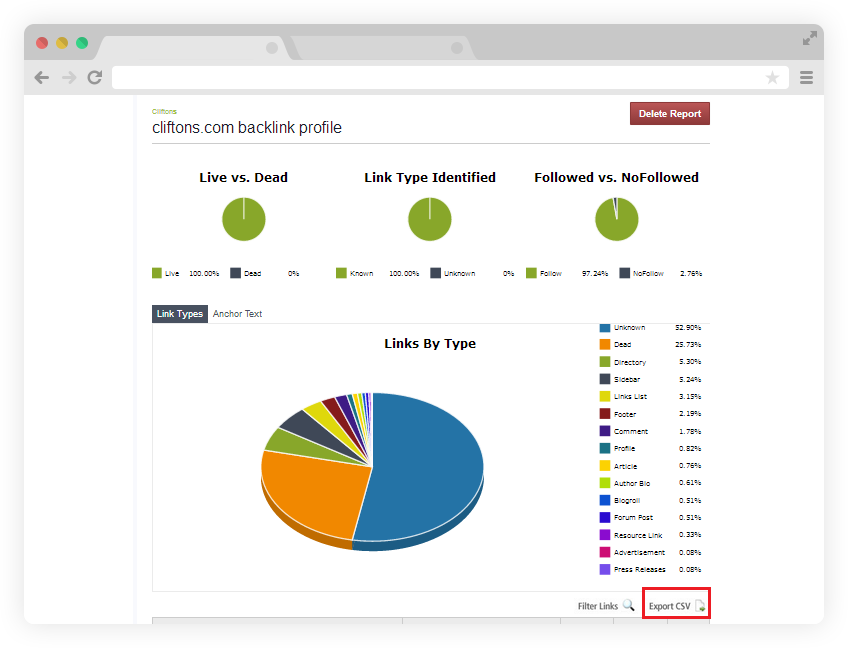Follow the Cliftons breadcrumb link
Screen dimensions: 848x648
point(164,111)
